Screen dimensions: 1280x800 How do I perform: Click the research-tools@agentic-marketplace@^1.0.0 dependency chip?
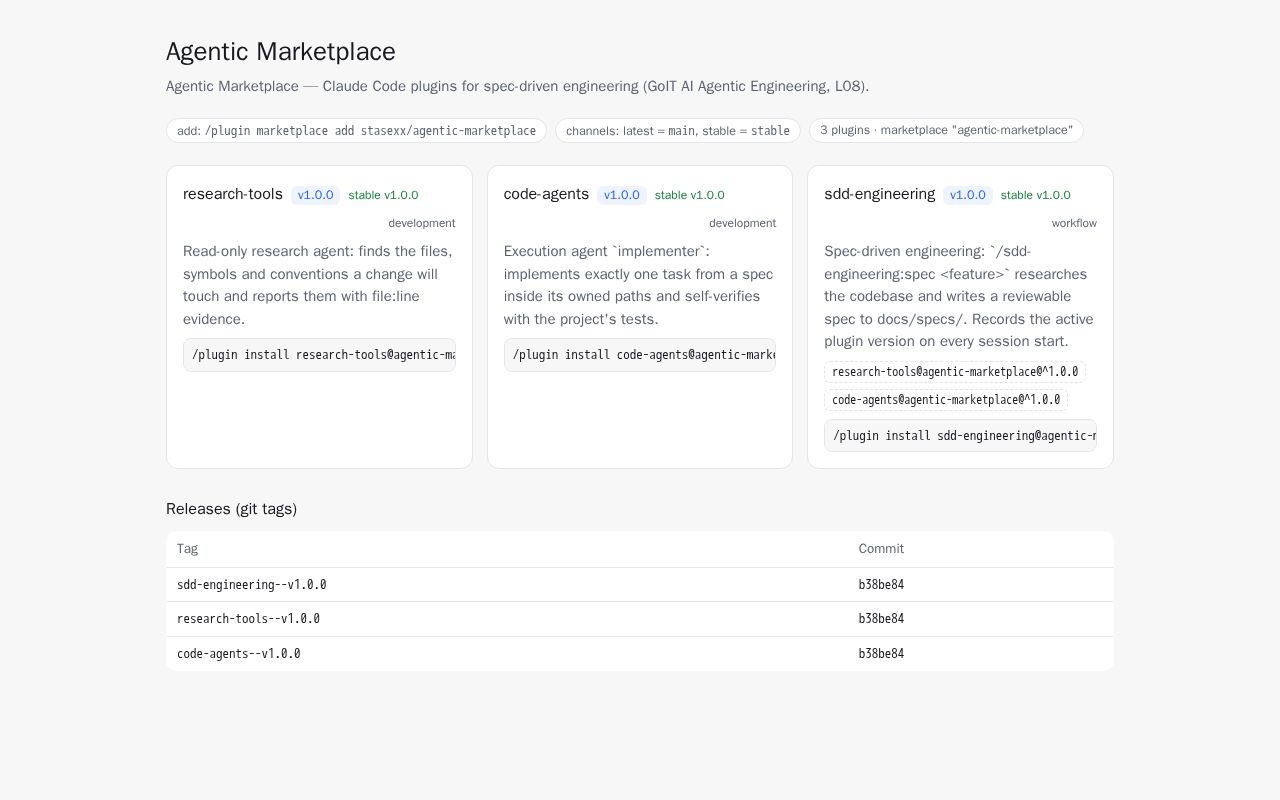click(955, 372)
